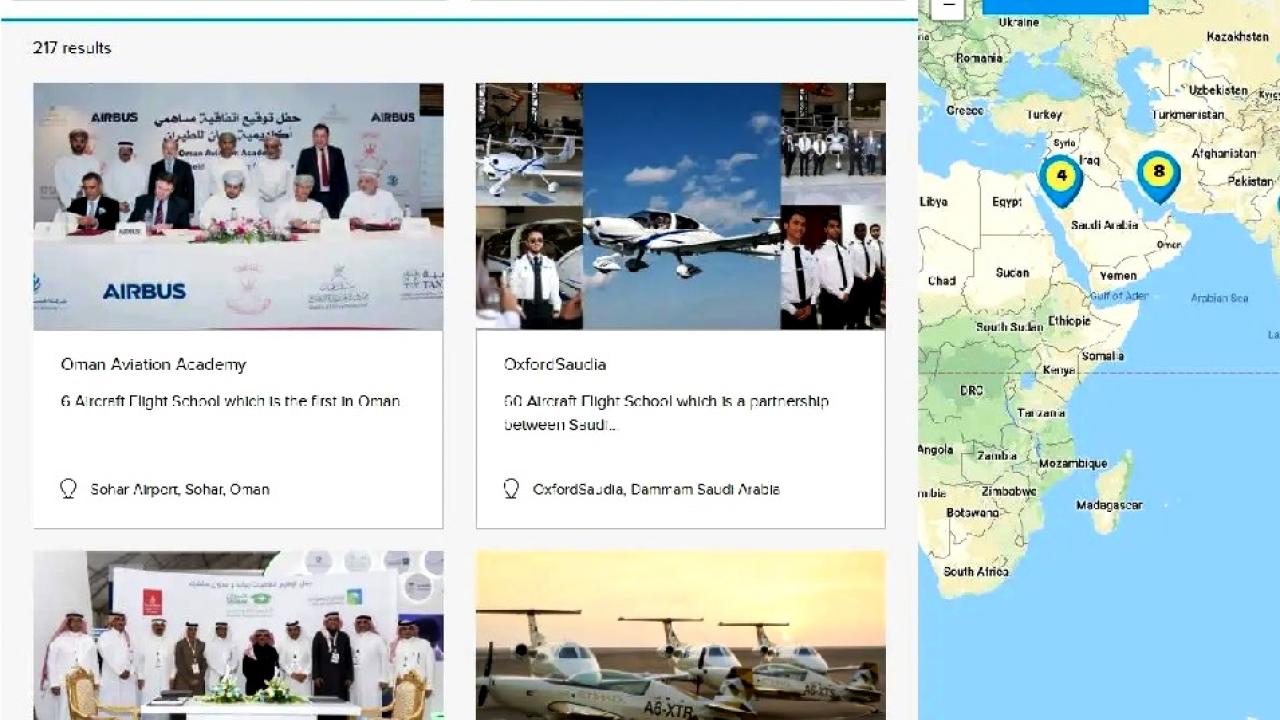Click Madagascar label on the map

[1109, 505]
